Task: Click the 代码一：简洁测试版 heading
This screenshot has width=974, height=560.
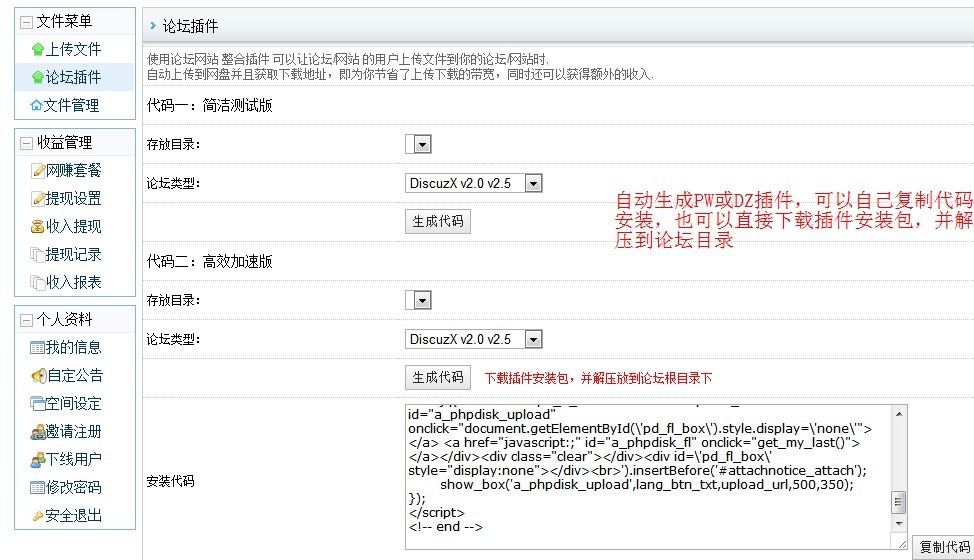Action: [x=209, y=106]
